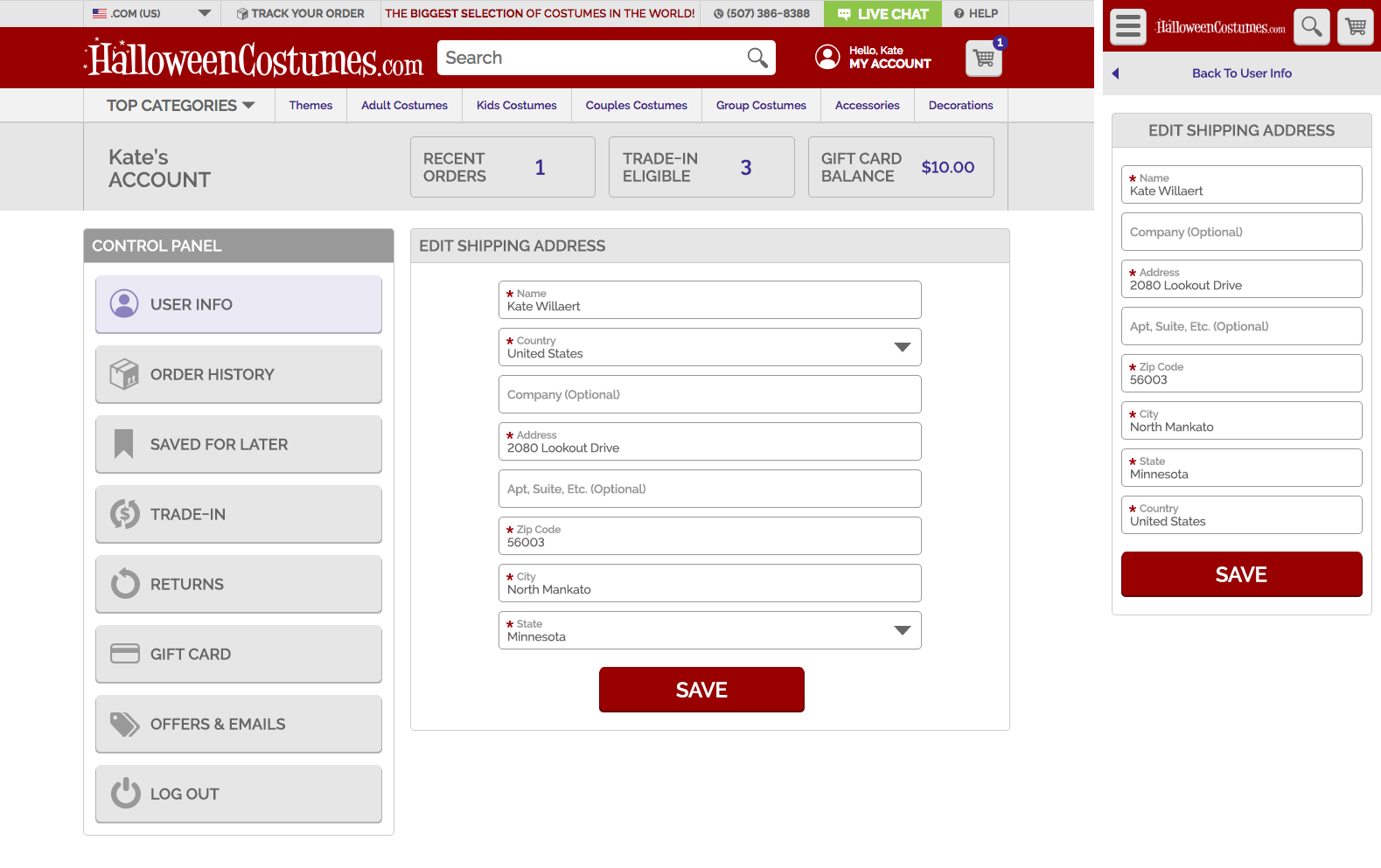This screenshot has height=868, width=1381.
Task: Click Track Your Order link
Action: pos(300,14)
